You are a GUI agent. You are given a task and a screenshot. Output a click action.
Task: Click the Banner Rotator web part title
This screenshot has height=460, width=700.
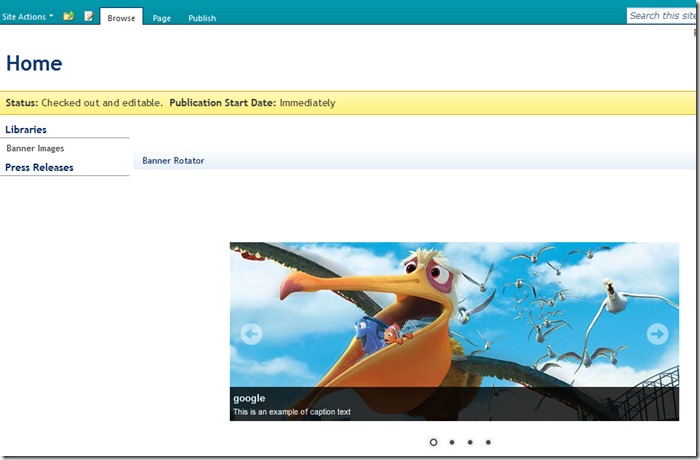pyautogui.click(x=173, y=161)
